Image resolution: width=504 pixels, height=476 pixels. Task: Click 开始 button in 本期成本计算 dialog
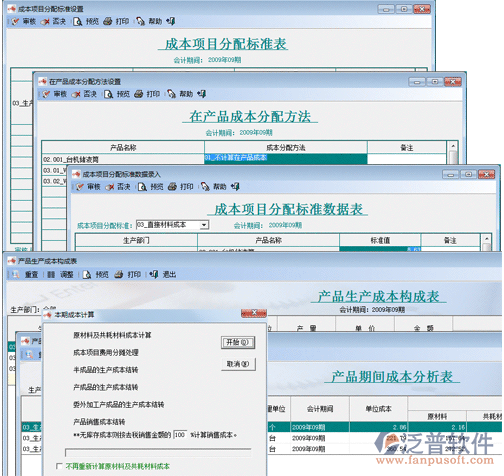coord(238,343)
